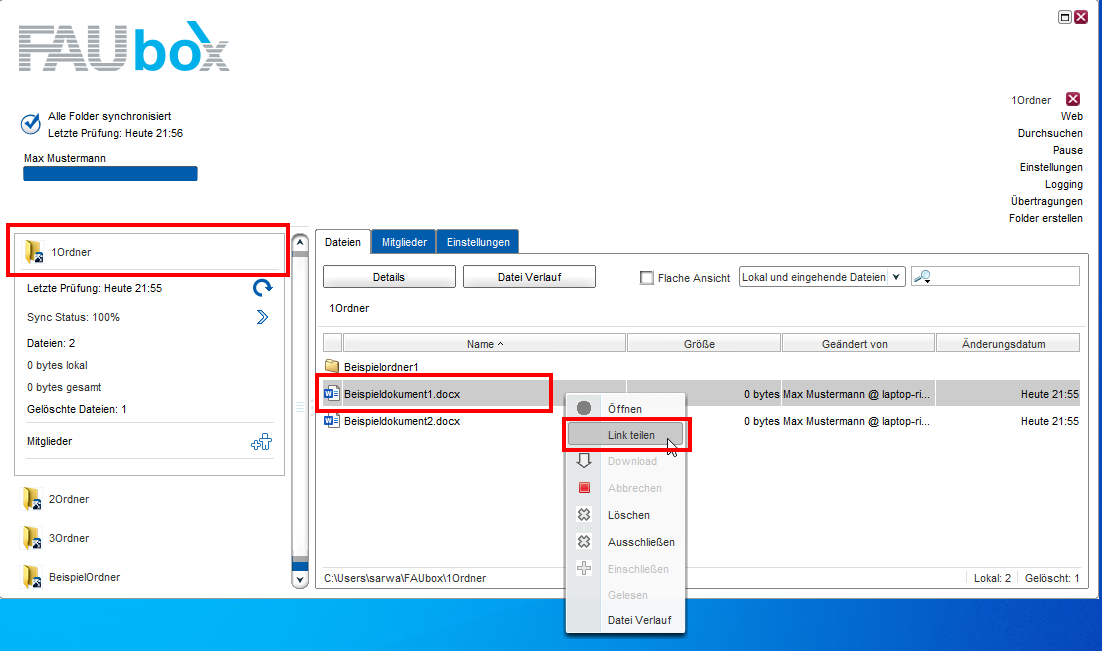Switch to the Dateien tab

[343, 242]
